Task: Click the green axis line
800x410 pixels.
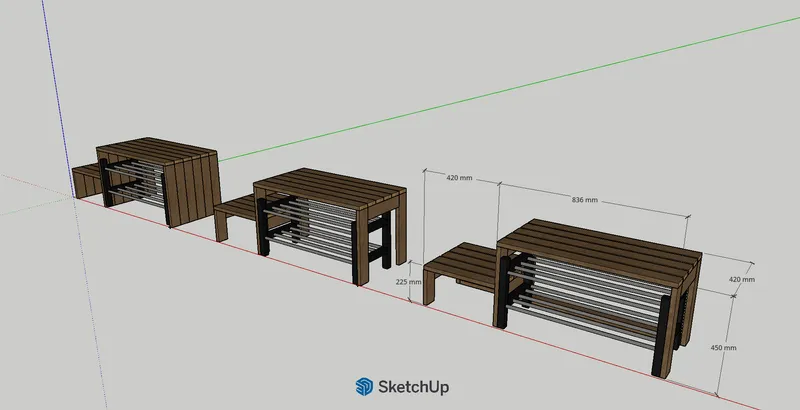Action: click(x=510, y=90)
